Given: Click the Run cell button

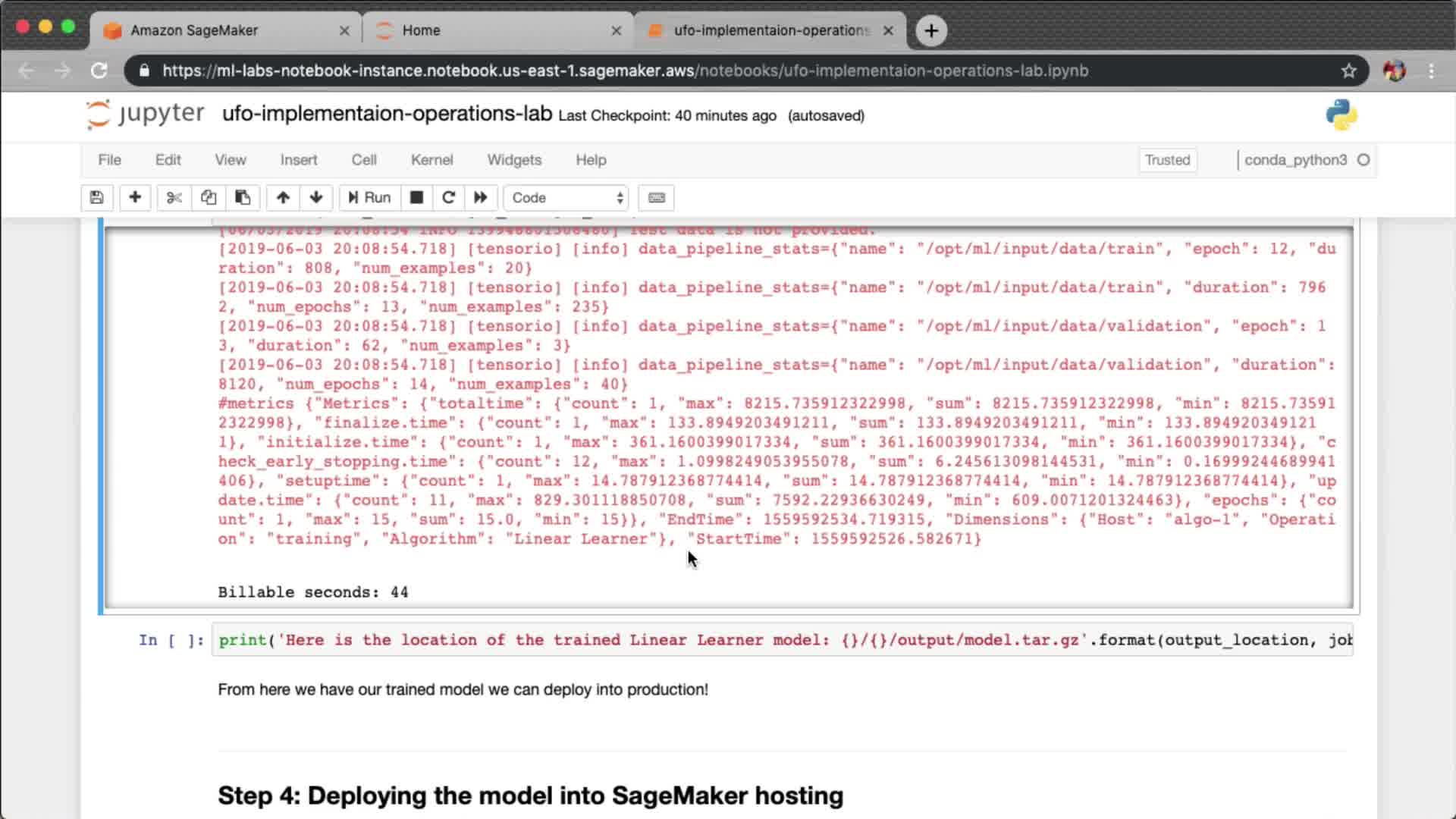Looking at the screenshot, I should 369,198.
